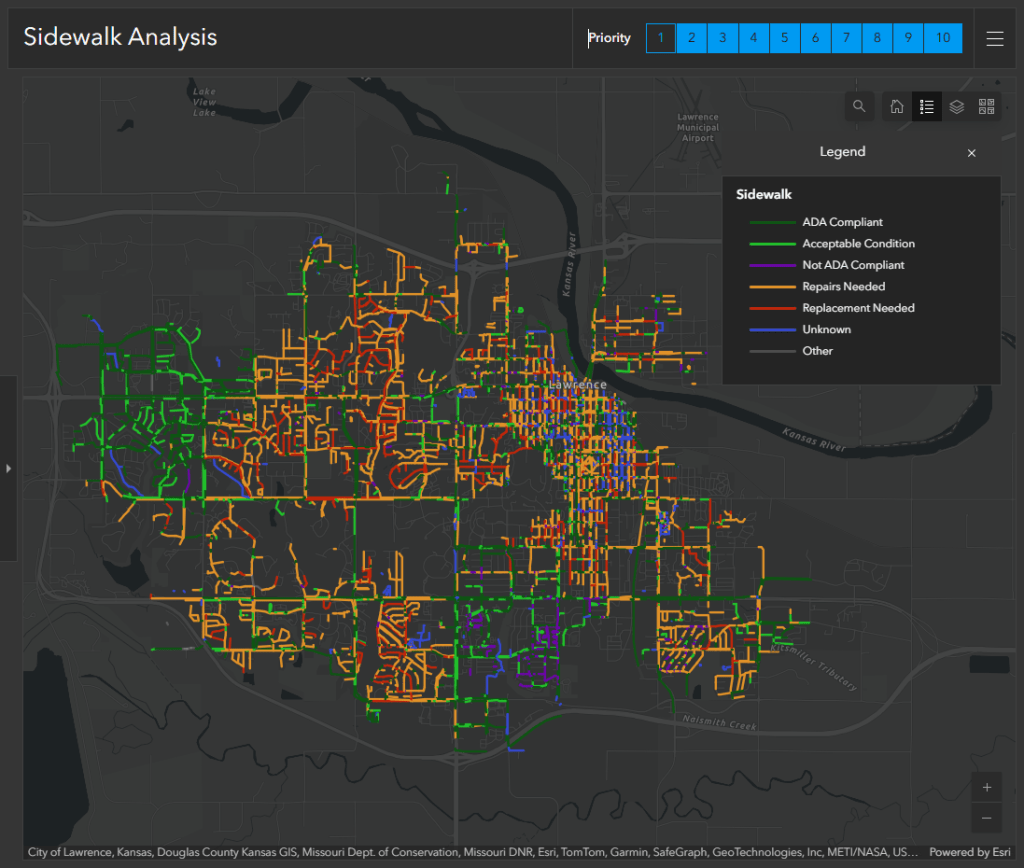
Task: Open the map search tool
Action: [859, 107]
